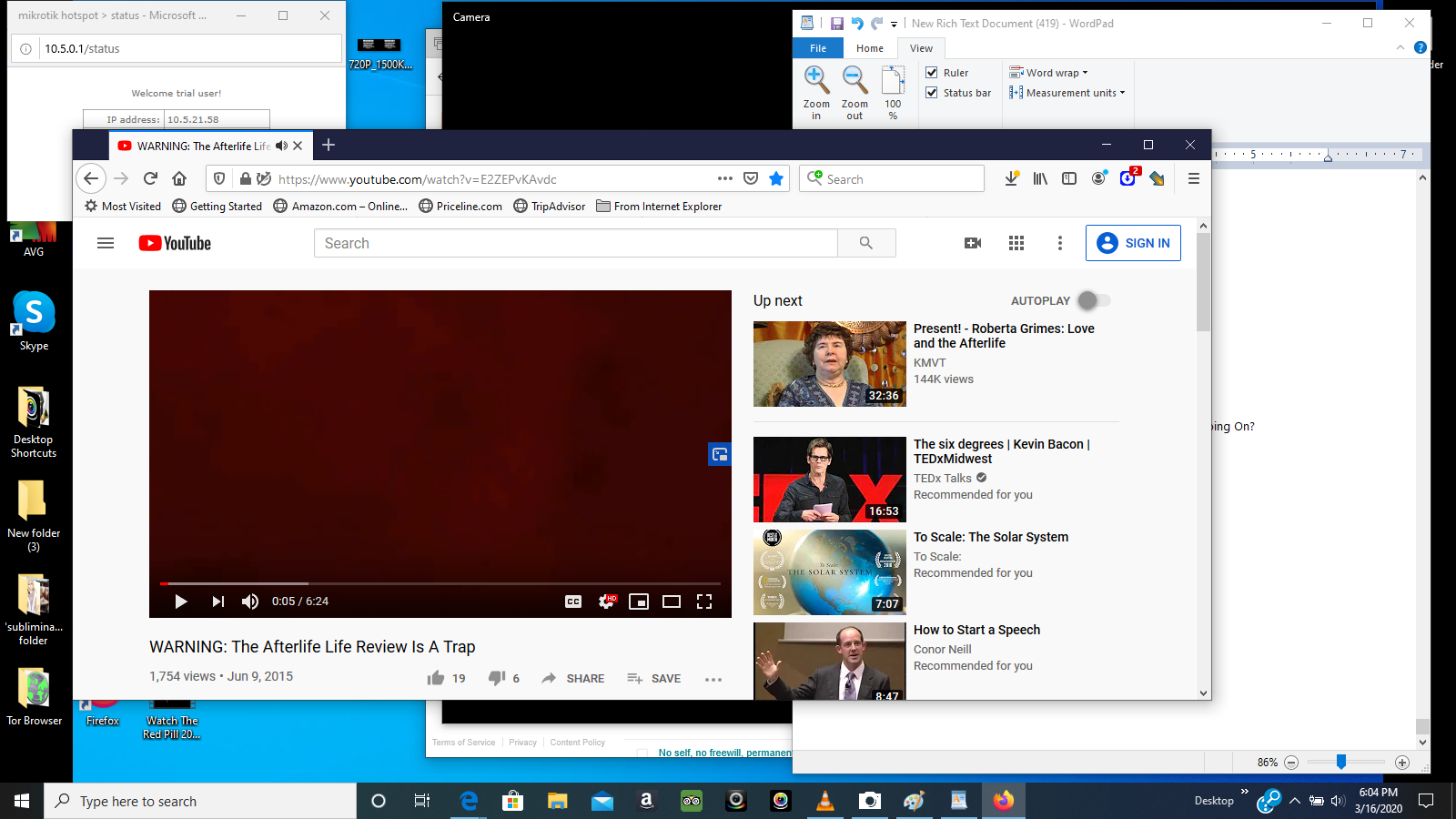The height and width of the screenshot is (819, 1456).
Task: Click Firefox toolbar Search box
Action: coord(892,178)
